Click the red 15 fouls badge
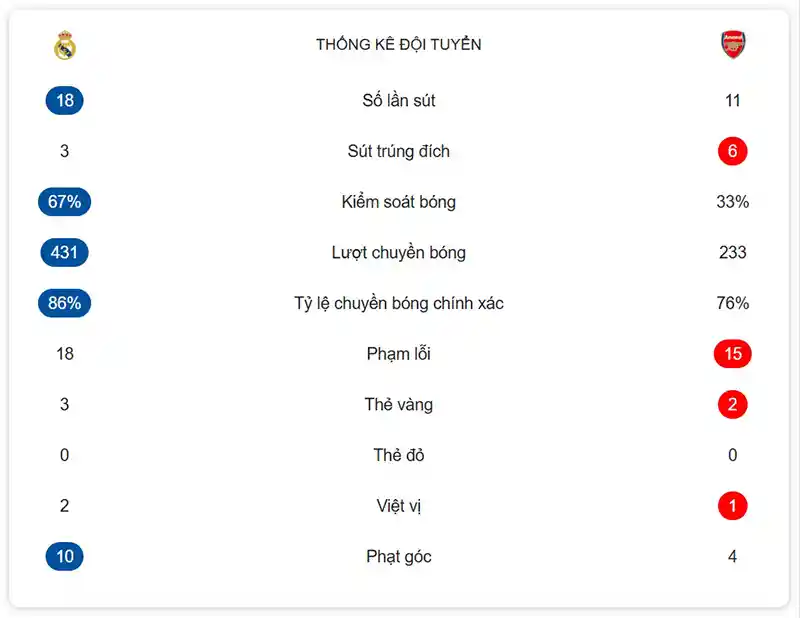Image resolution: width=800 pixels, height=618 pixels. coord(733,354)
